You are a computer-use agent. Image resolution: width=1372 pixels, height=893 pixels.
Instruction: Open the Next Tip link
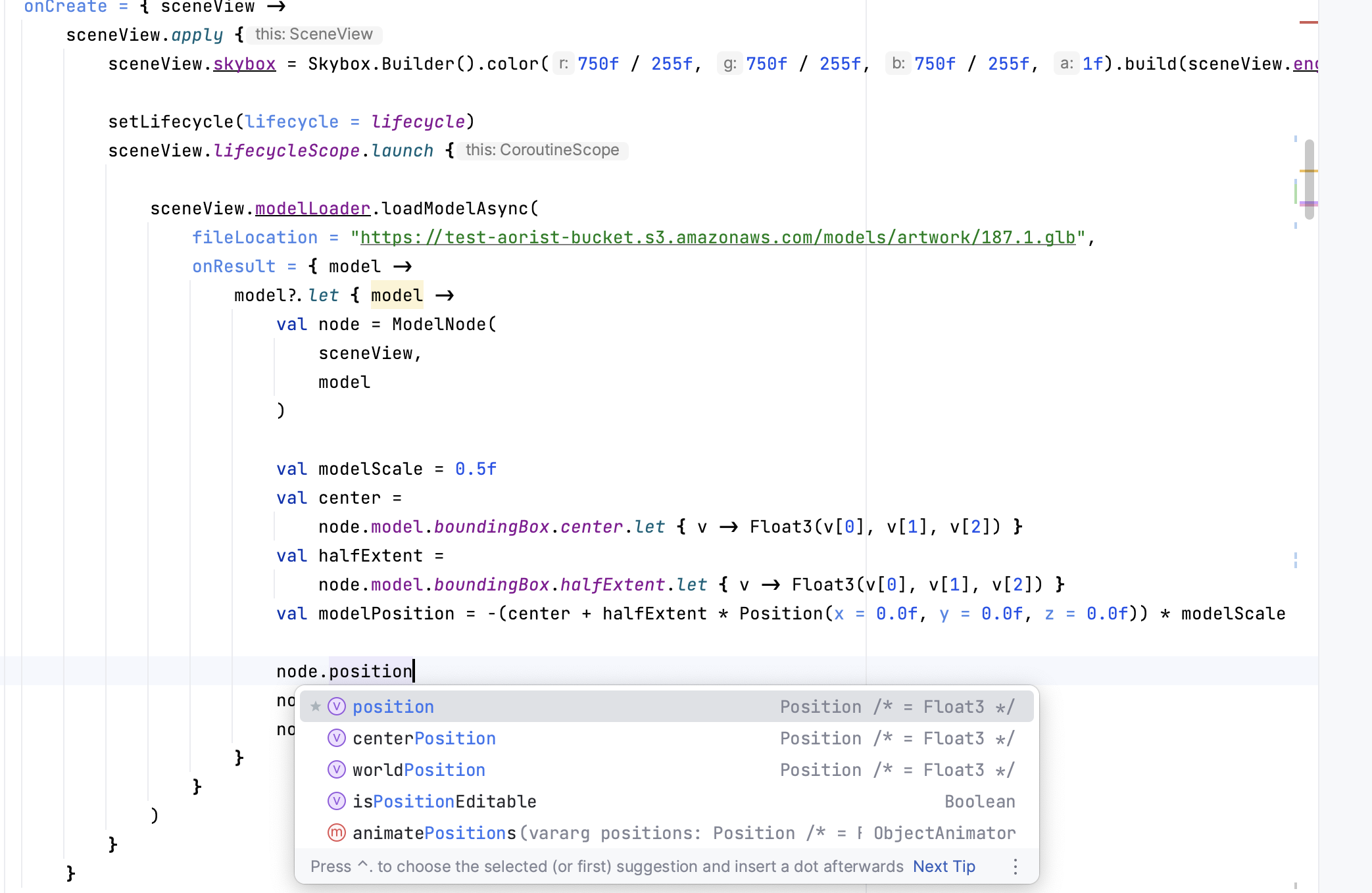click(x=943, y=867)
